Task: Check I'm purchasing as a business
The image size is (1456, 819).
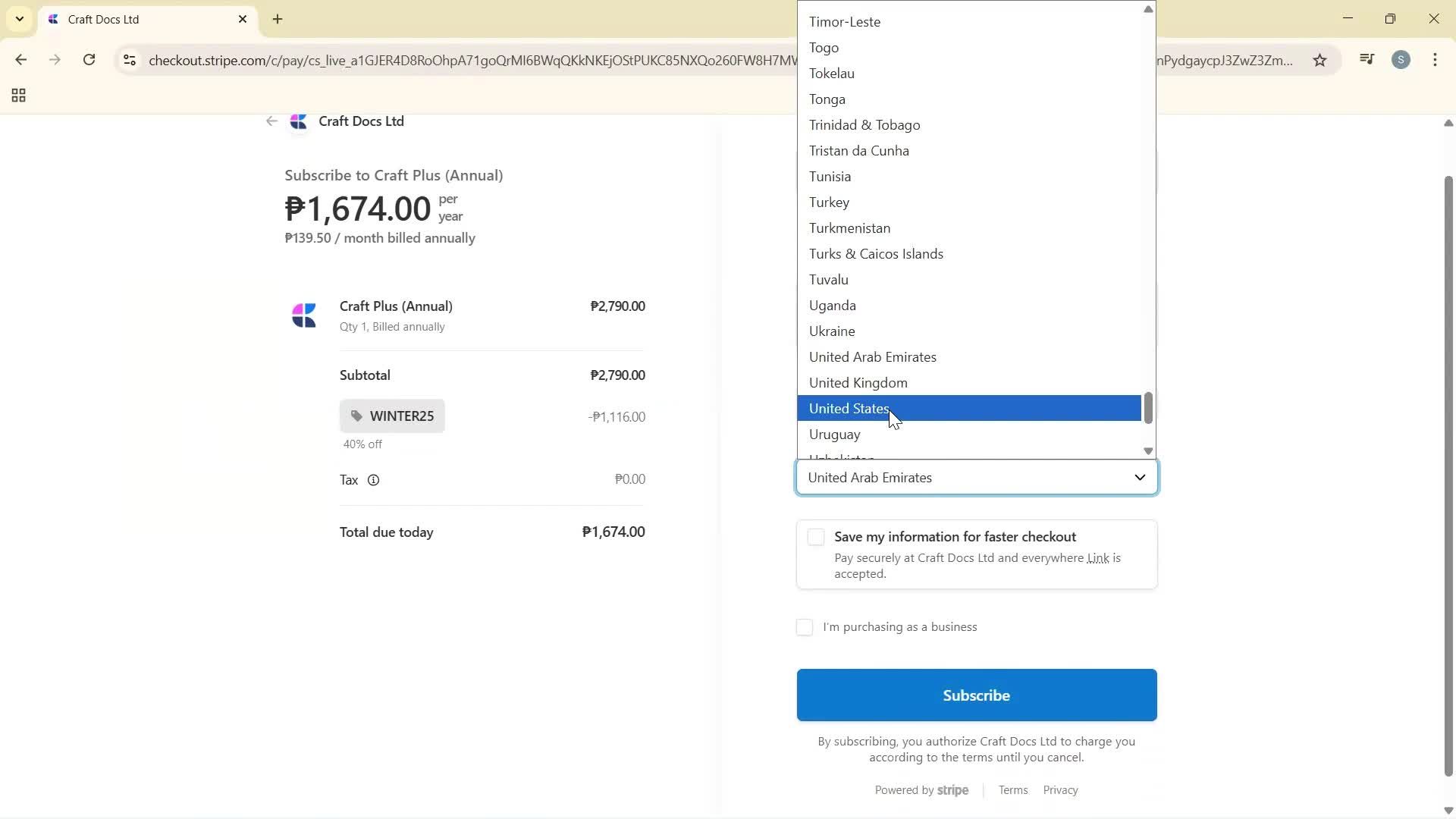Action: tap(805, 627)
